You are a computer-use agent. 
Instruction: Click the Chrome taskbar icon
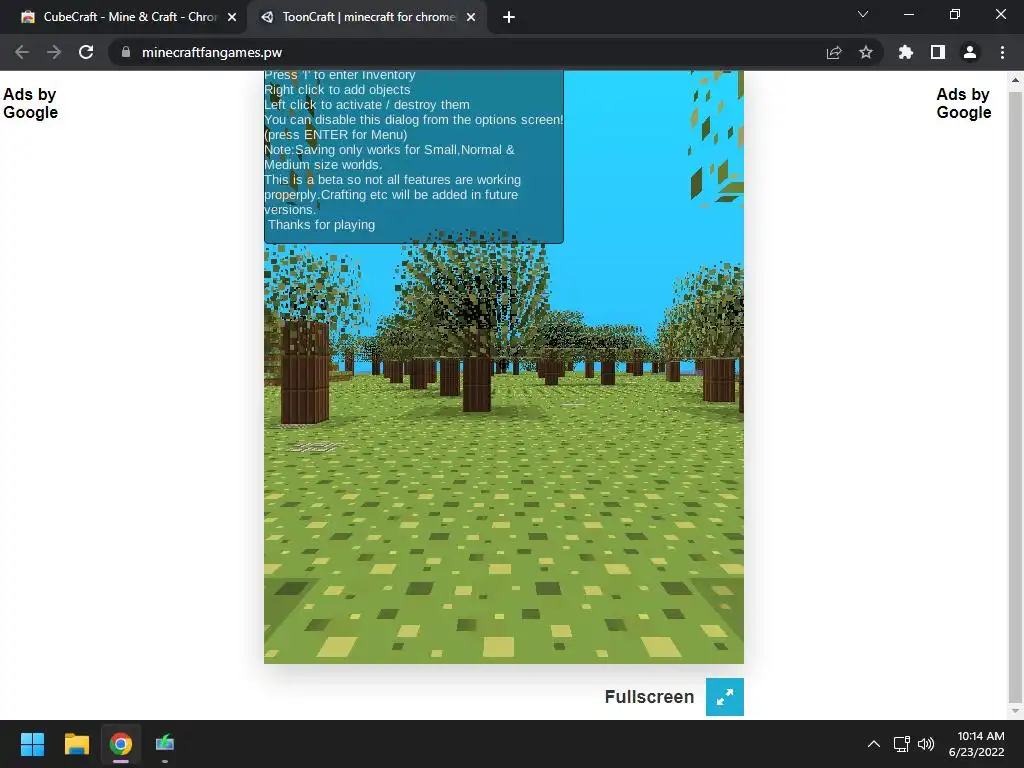(x=121, y=744)
